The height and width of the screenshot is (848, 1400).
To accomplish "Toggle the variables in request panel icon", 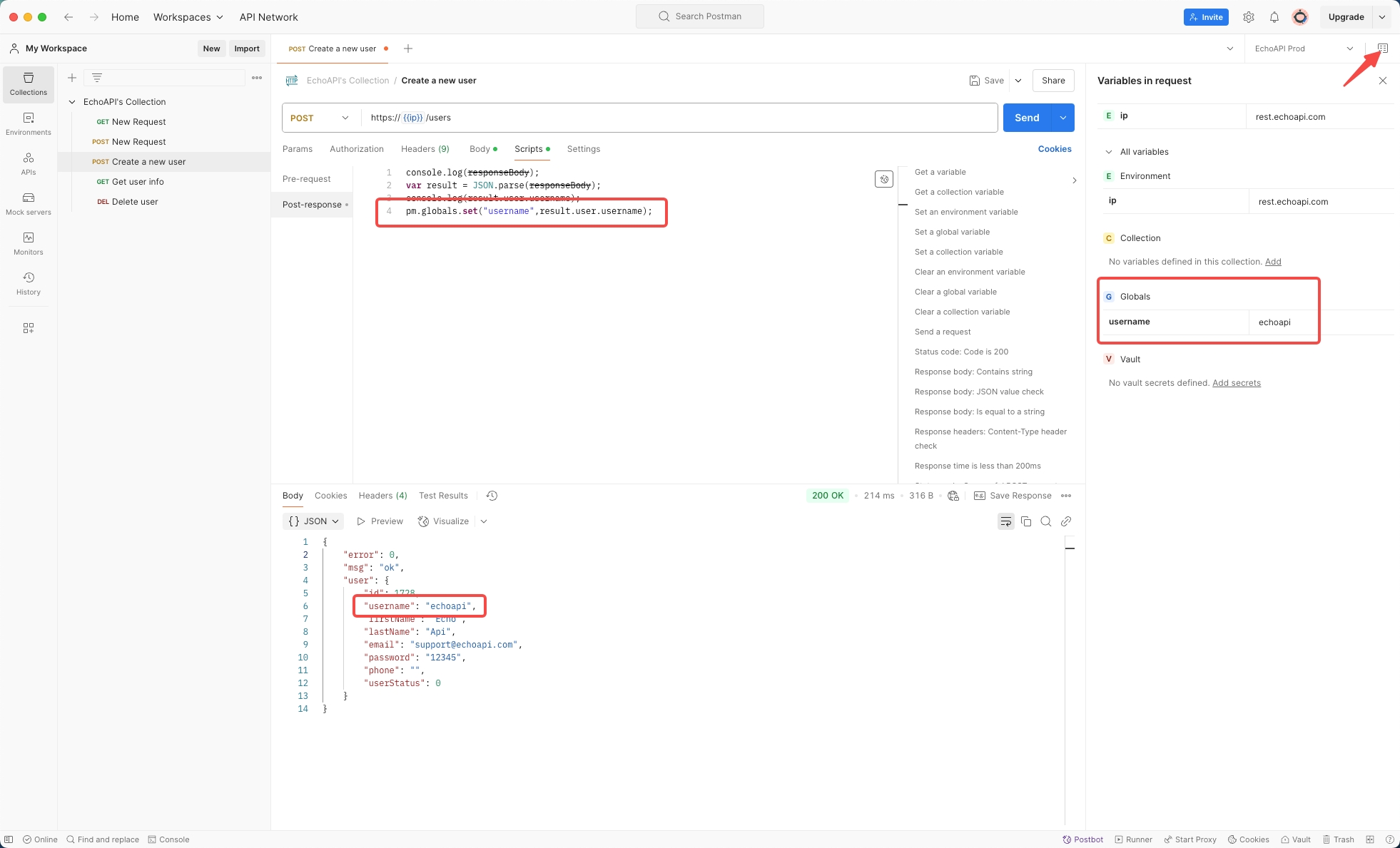I will [1383, 48].
